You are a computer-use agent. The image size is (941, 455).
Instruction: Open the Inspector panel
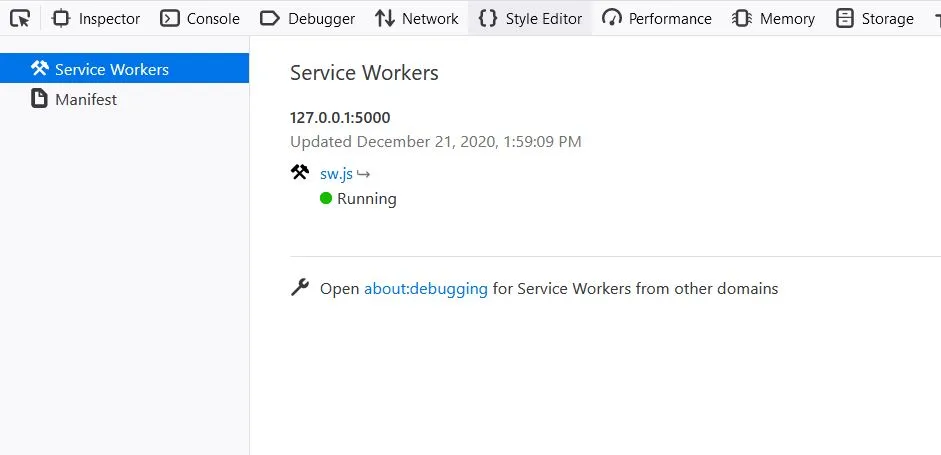pos(96,18)
